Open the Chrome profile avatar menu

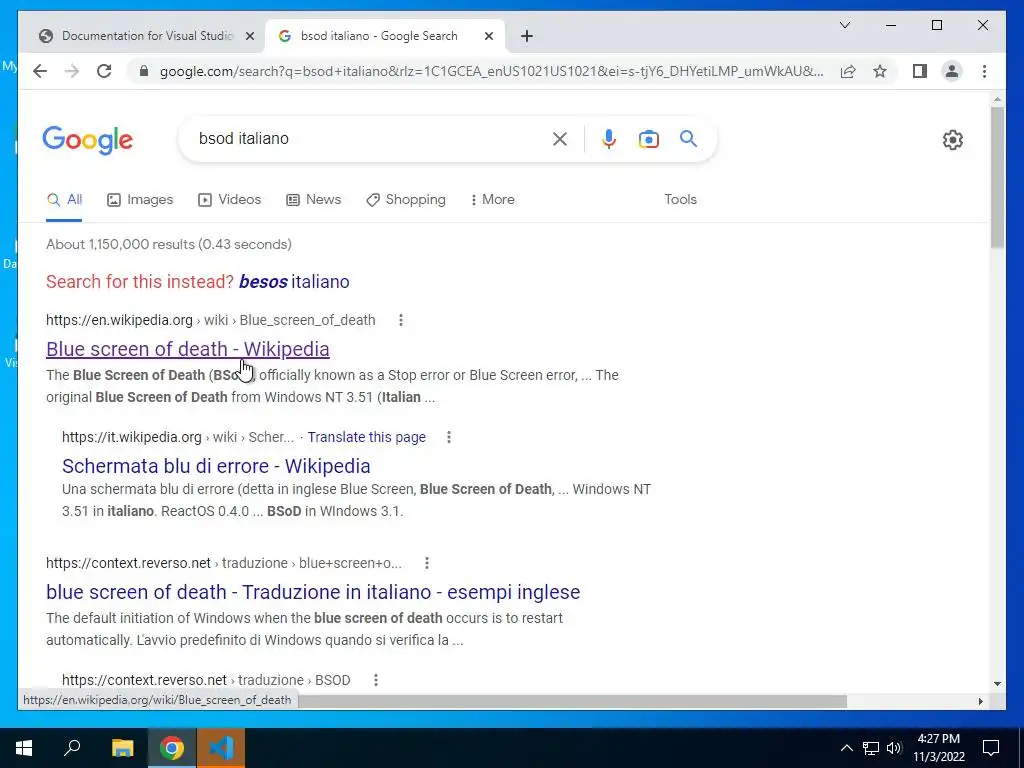[x=952, y=71]
